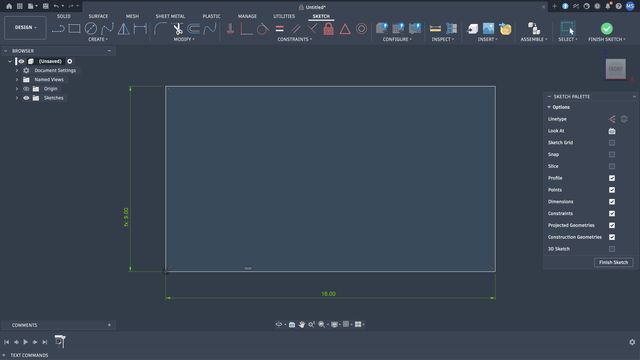Click the timeline play button

[25, 342]
